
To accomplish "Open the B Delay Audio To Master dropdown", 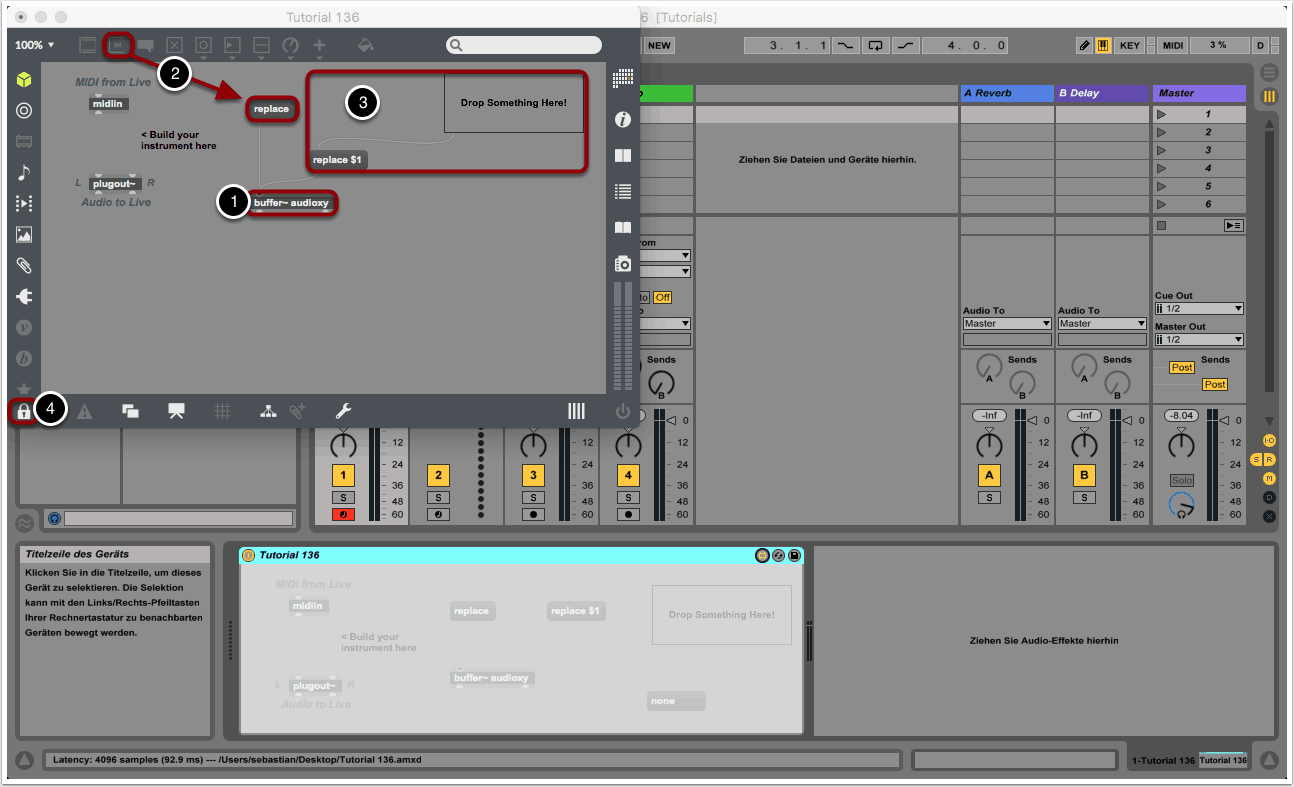I will coord(1102,323).
